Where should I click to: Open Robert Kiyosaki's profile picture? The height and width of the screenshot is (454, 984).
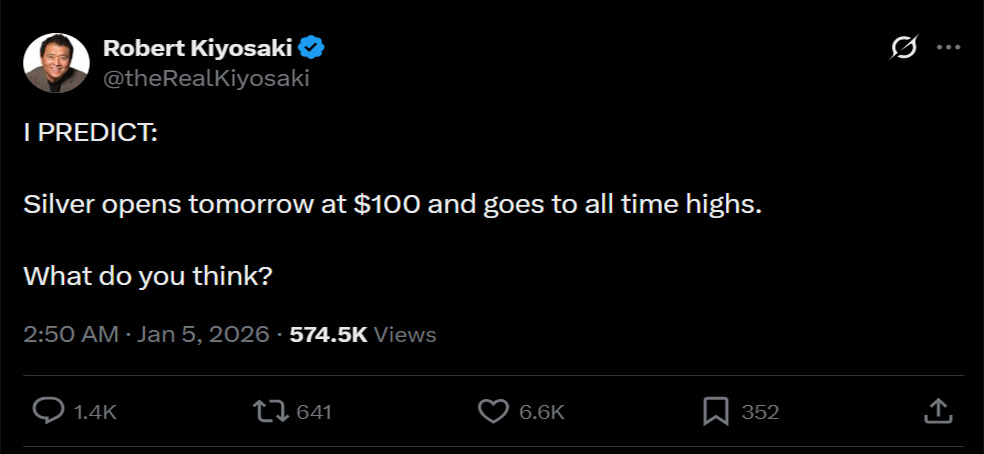point(56,62)
